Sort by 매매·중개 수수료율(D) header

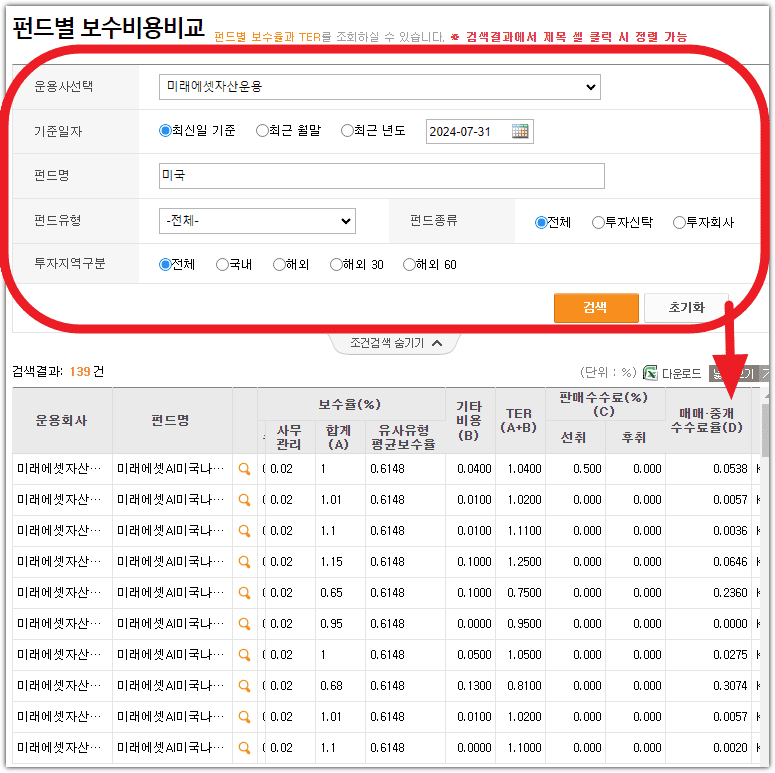(x=707, y=421)
